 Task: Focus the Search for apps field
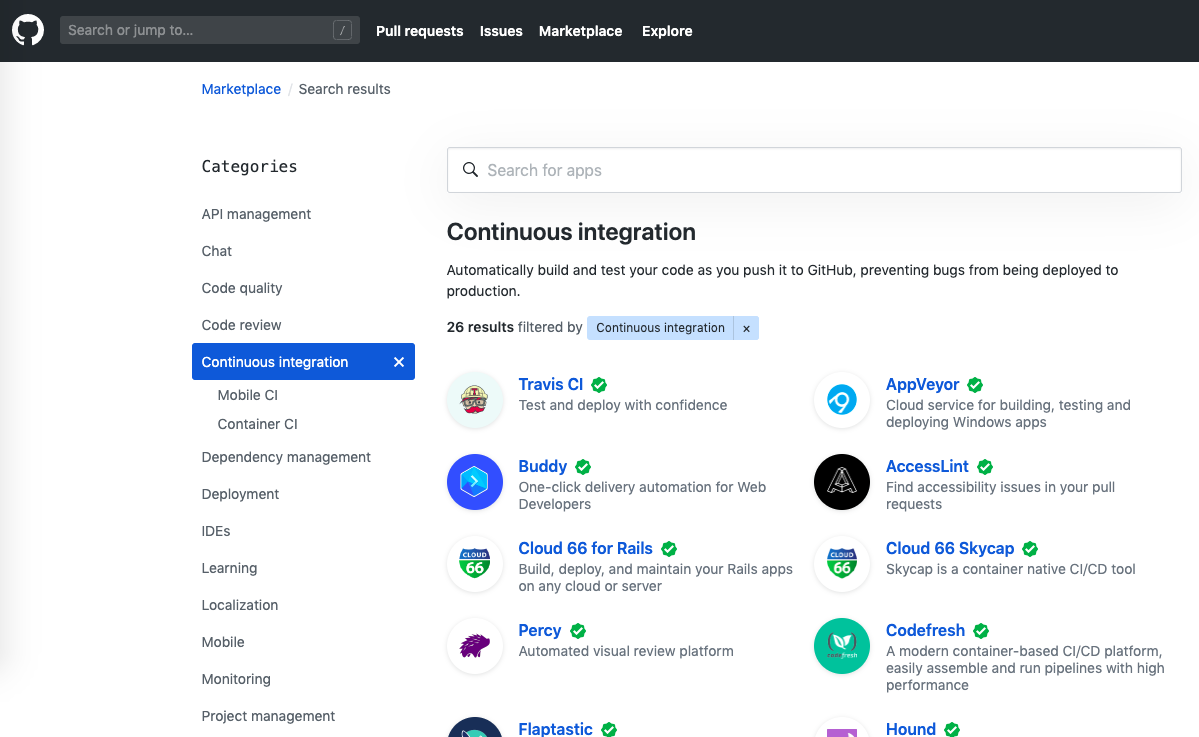coord(814,170)
